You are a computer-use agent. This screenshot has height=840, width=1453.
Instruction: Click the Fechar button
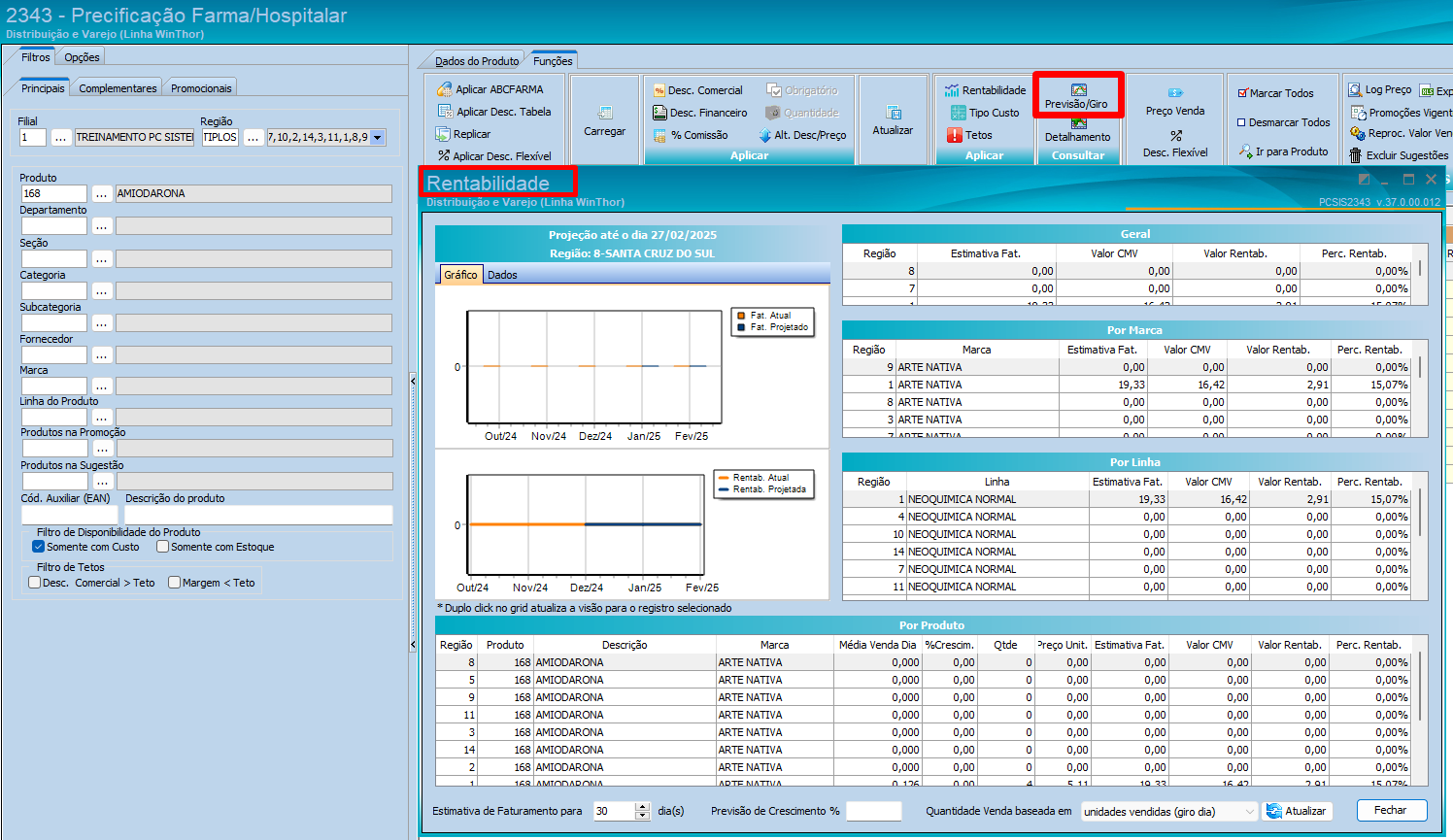(1390, 811)
